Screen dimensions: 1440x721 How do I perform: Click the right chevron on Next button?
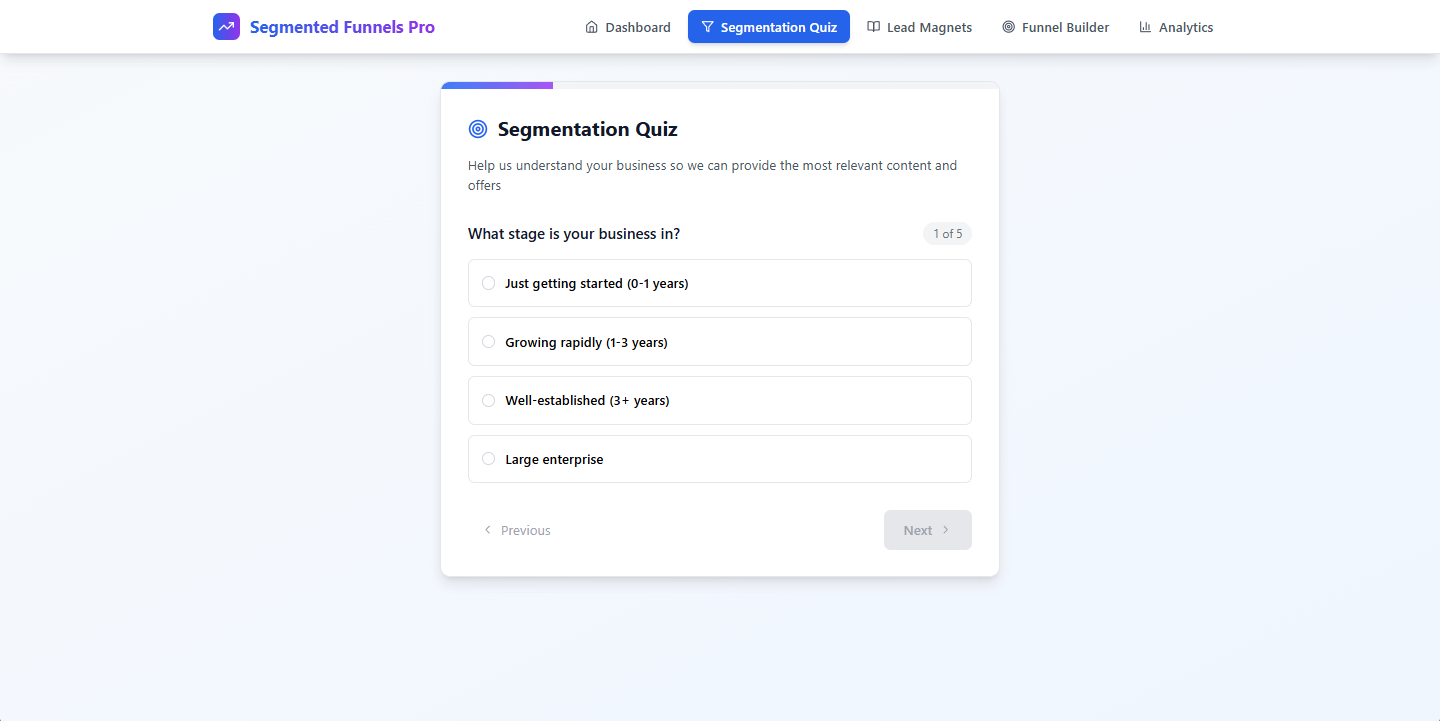[946, 530]
